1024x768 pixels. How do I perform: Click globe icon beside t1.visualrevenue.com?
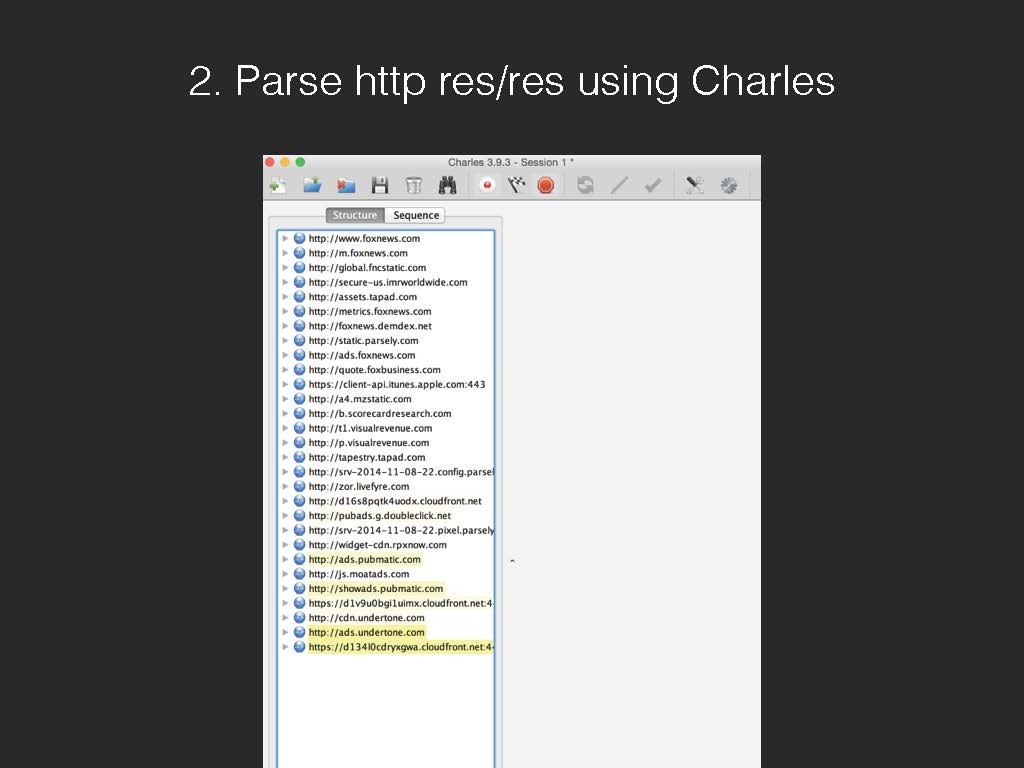299,428
